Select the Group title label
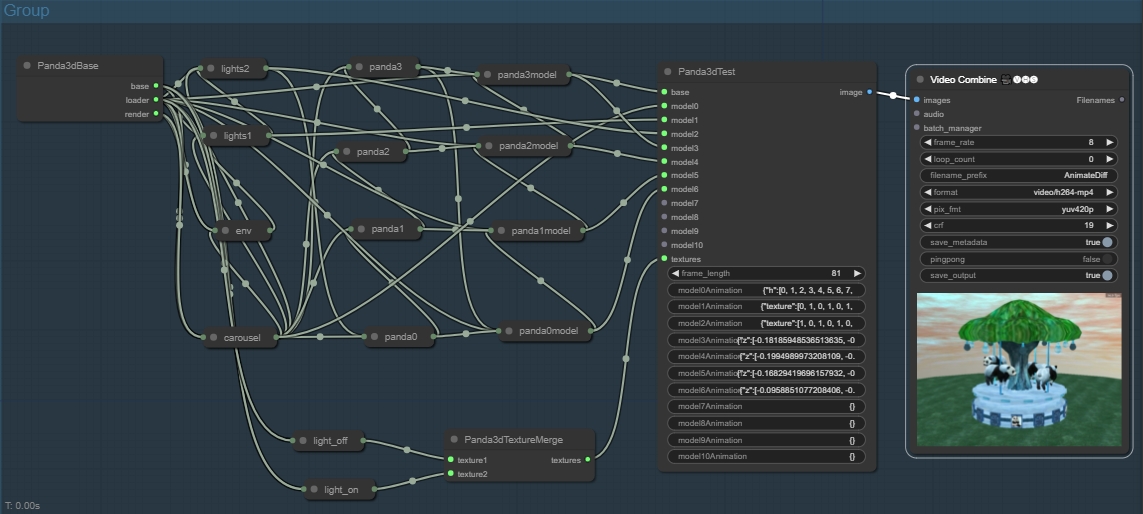The image size is (1143, 514). 27,10
